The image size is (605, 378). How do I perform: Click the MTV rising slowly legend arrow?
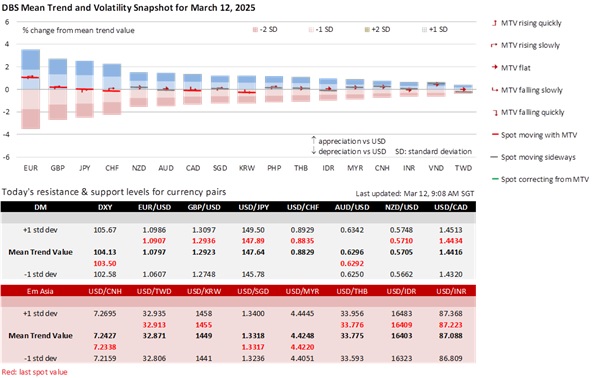pyautogui.click(x=494, y=45)
